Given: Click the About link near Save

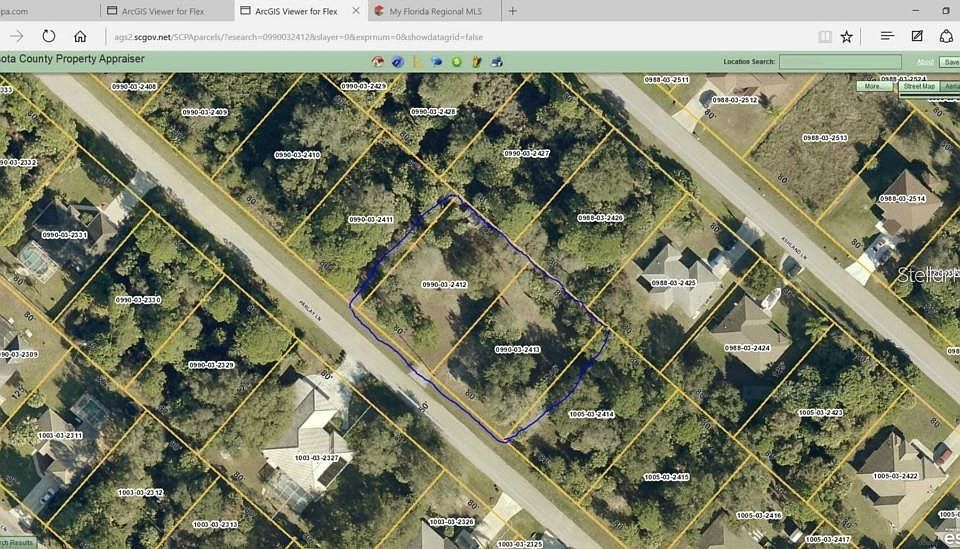Looking at the screenshot, I should (925, 62).
